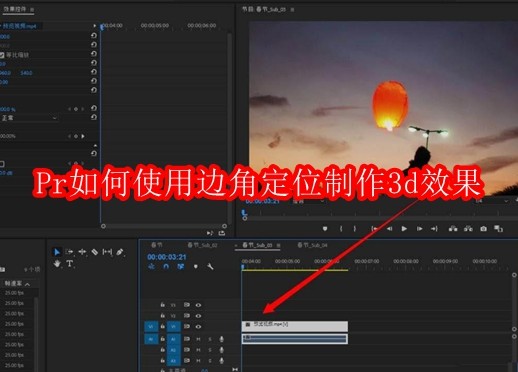Export a frame with the camera icon
This screenshot has height=372, width=518.
[x=483, y=229]
